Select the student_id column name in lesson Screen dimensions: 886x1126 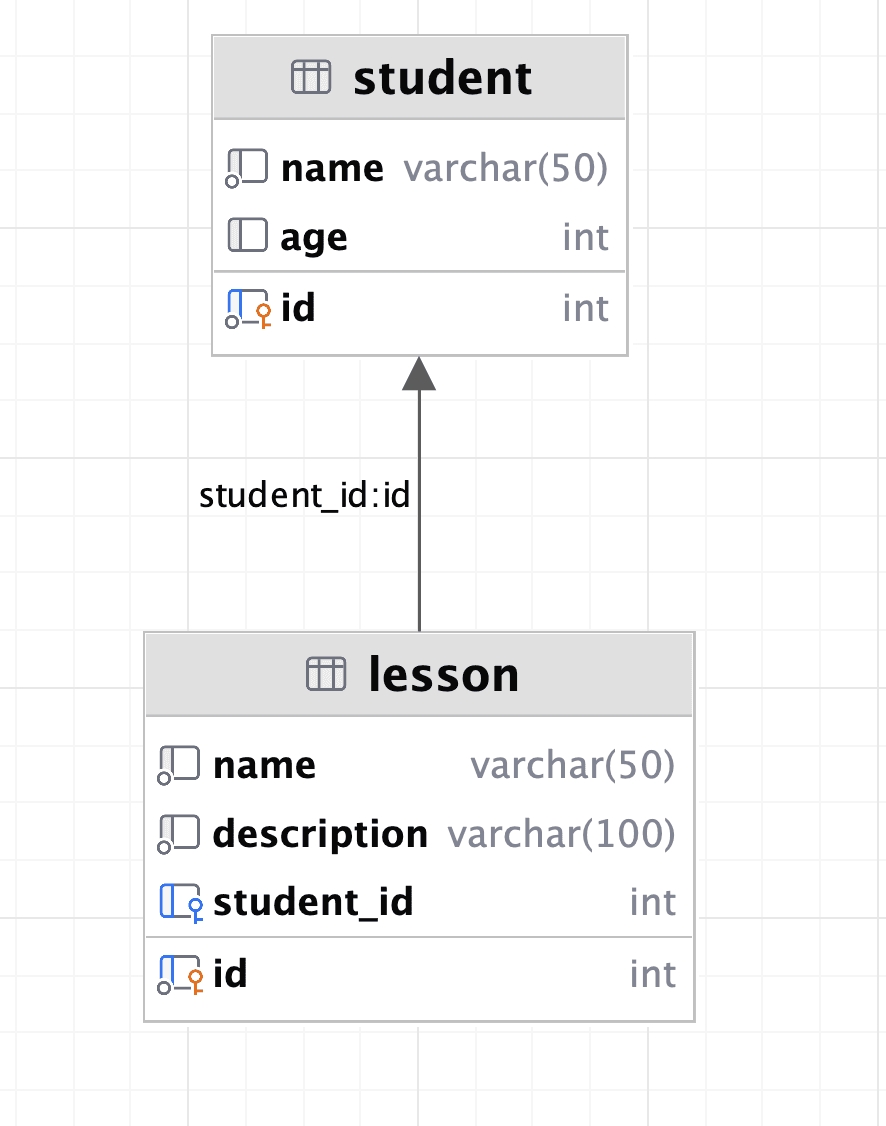(x=314, y=902)
